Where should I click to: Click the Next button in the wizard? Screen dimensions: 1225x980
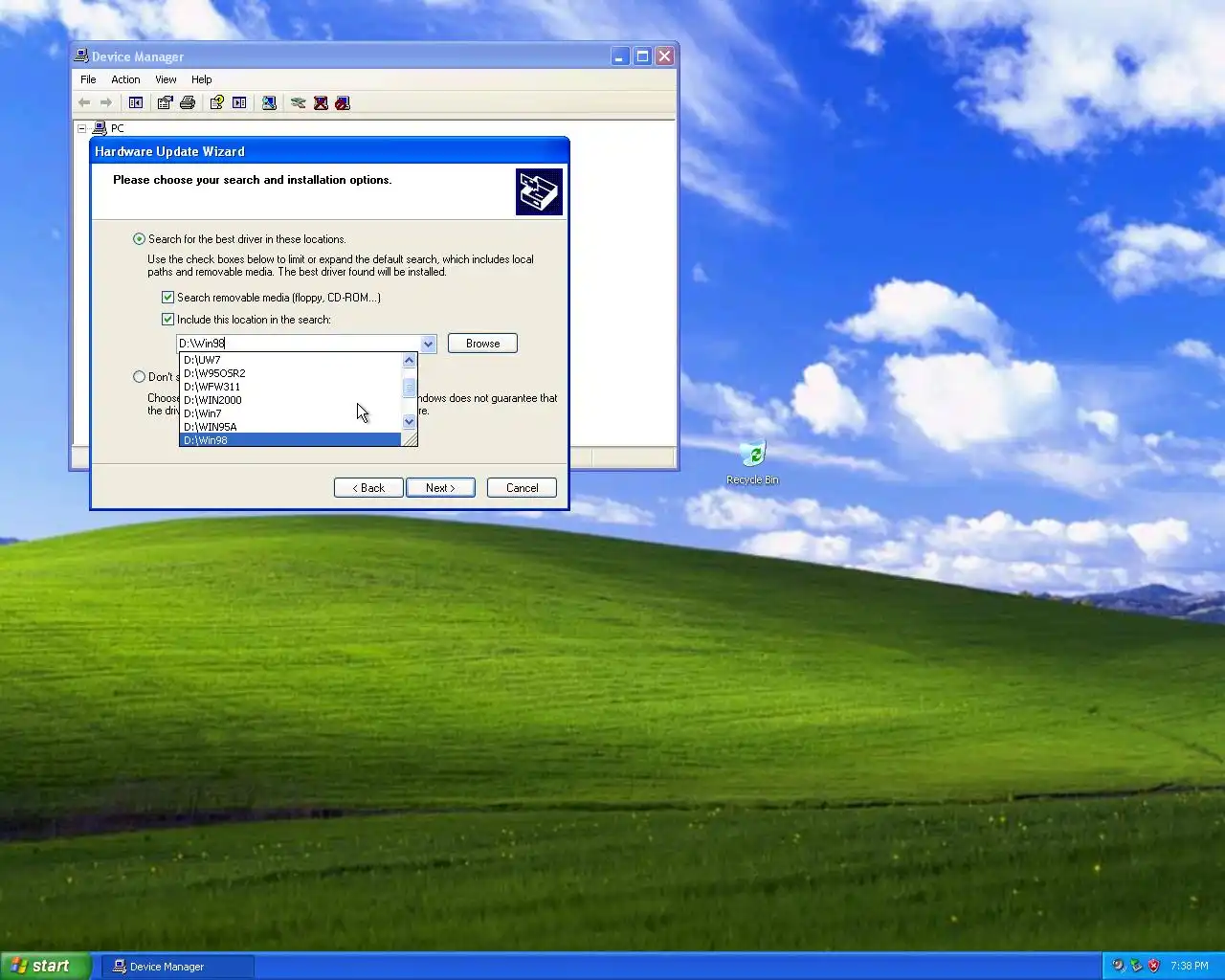point(441,488)
